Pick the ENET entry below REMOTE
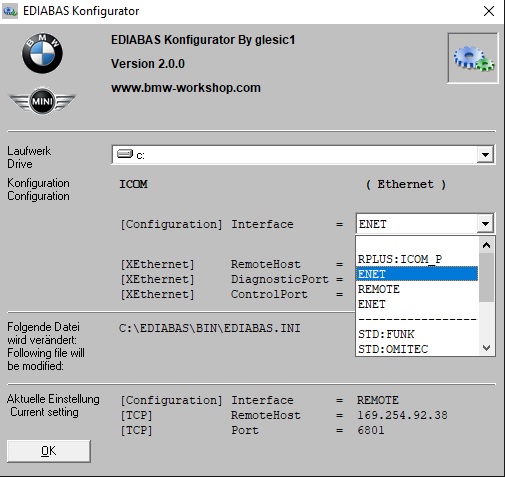Viewport: 505px width, 477px height. [x=417, y=304]
